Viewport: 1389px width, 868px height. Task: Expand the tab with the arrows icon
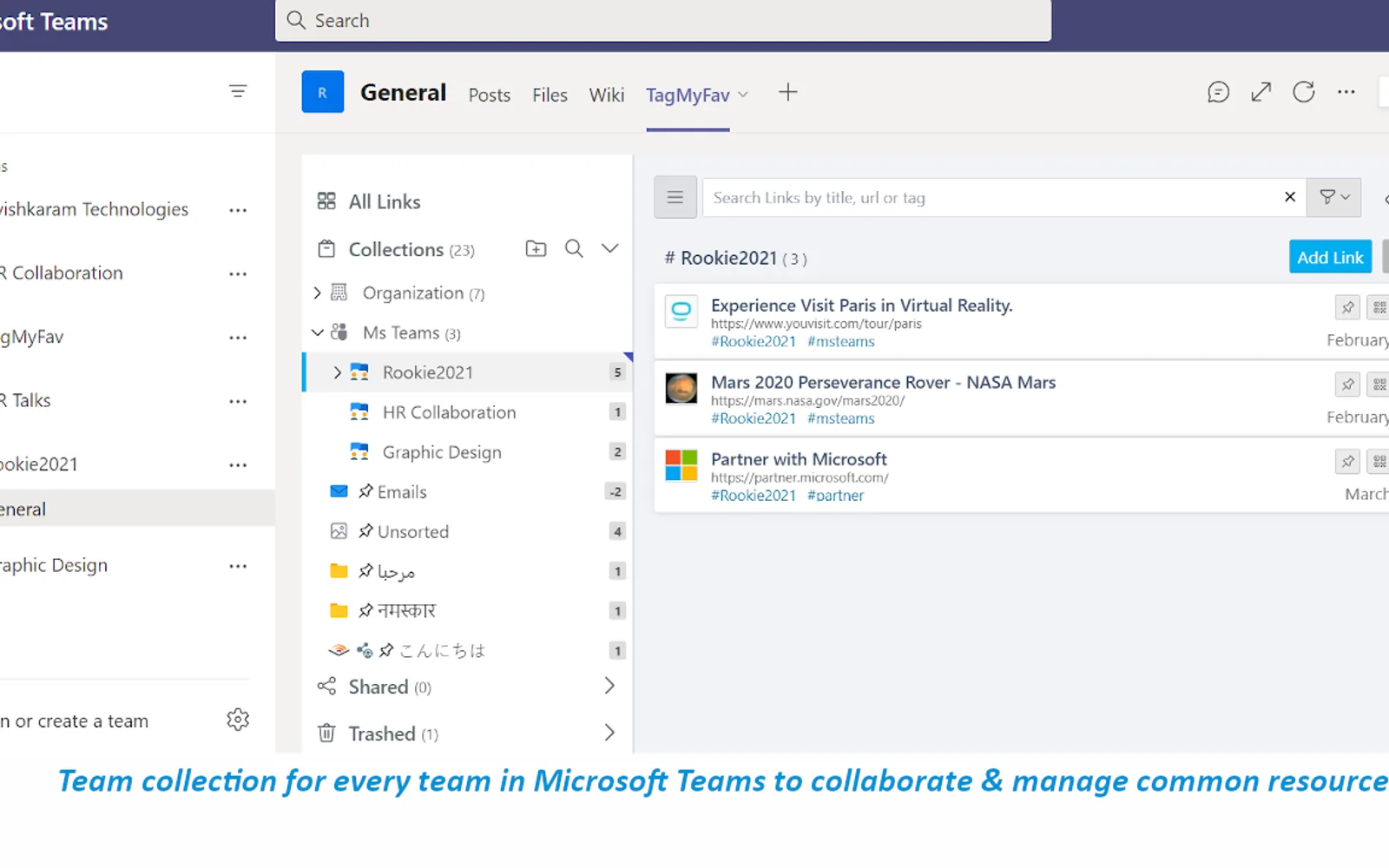coord(1261,92)
